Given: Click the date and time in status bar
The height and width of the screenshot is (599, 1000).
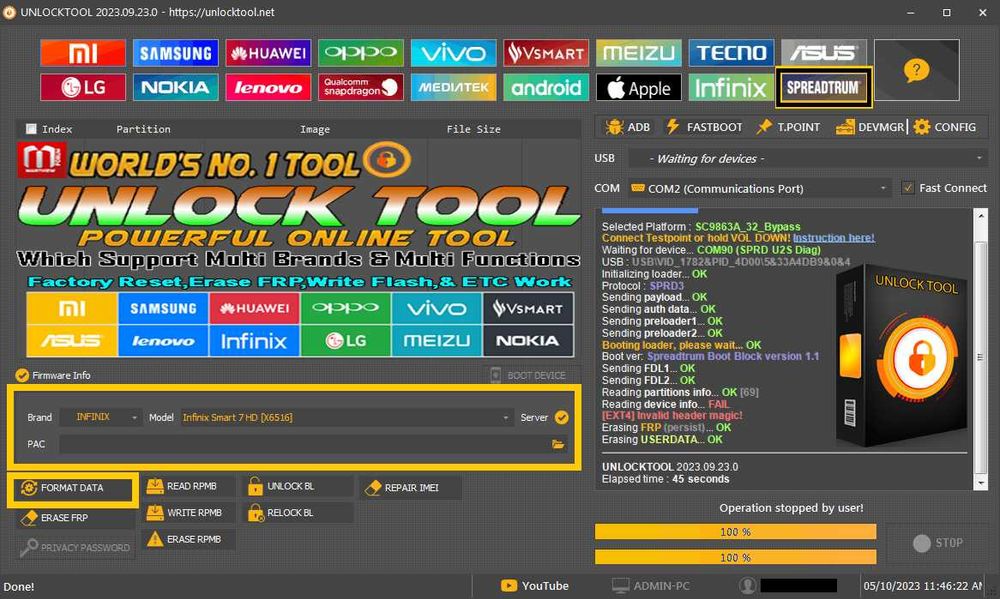Looking at the screenshot, I should coord(922,586).
